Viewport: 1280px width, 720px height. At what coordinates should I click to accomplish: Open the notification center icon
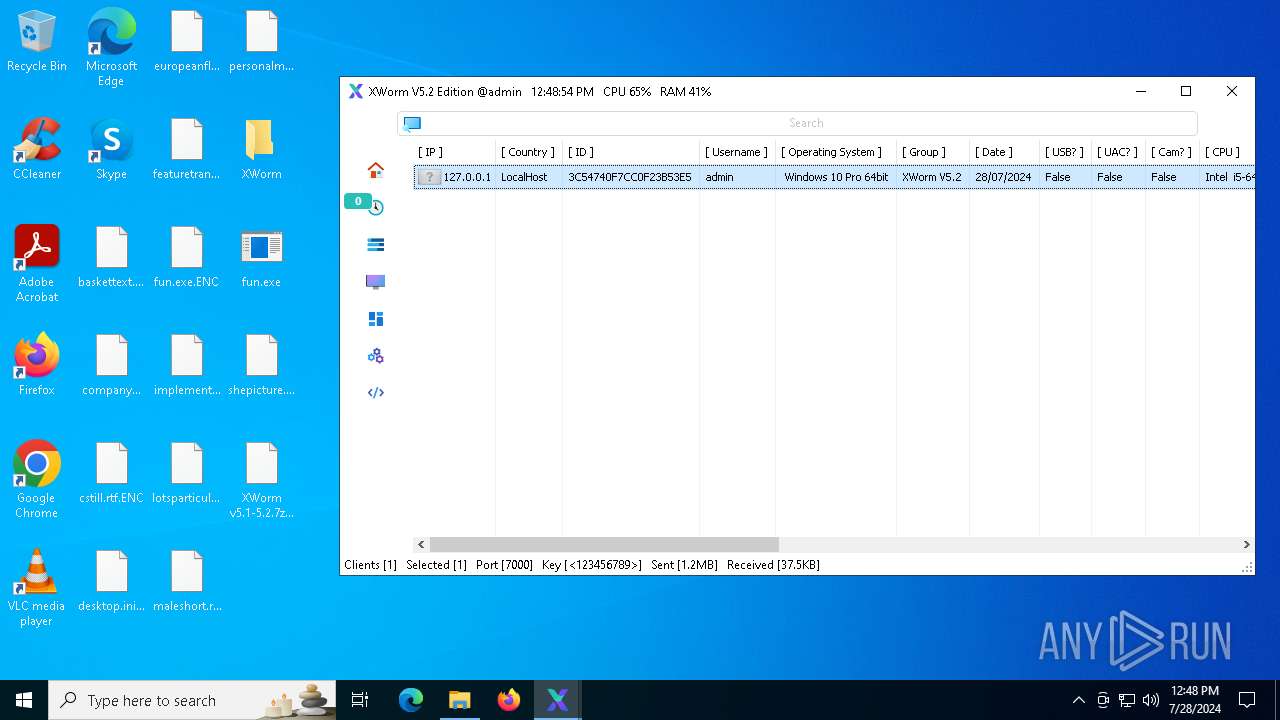point(1247,700)
